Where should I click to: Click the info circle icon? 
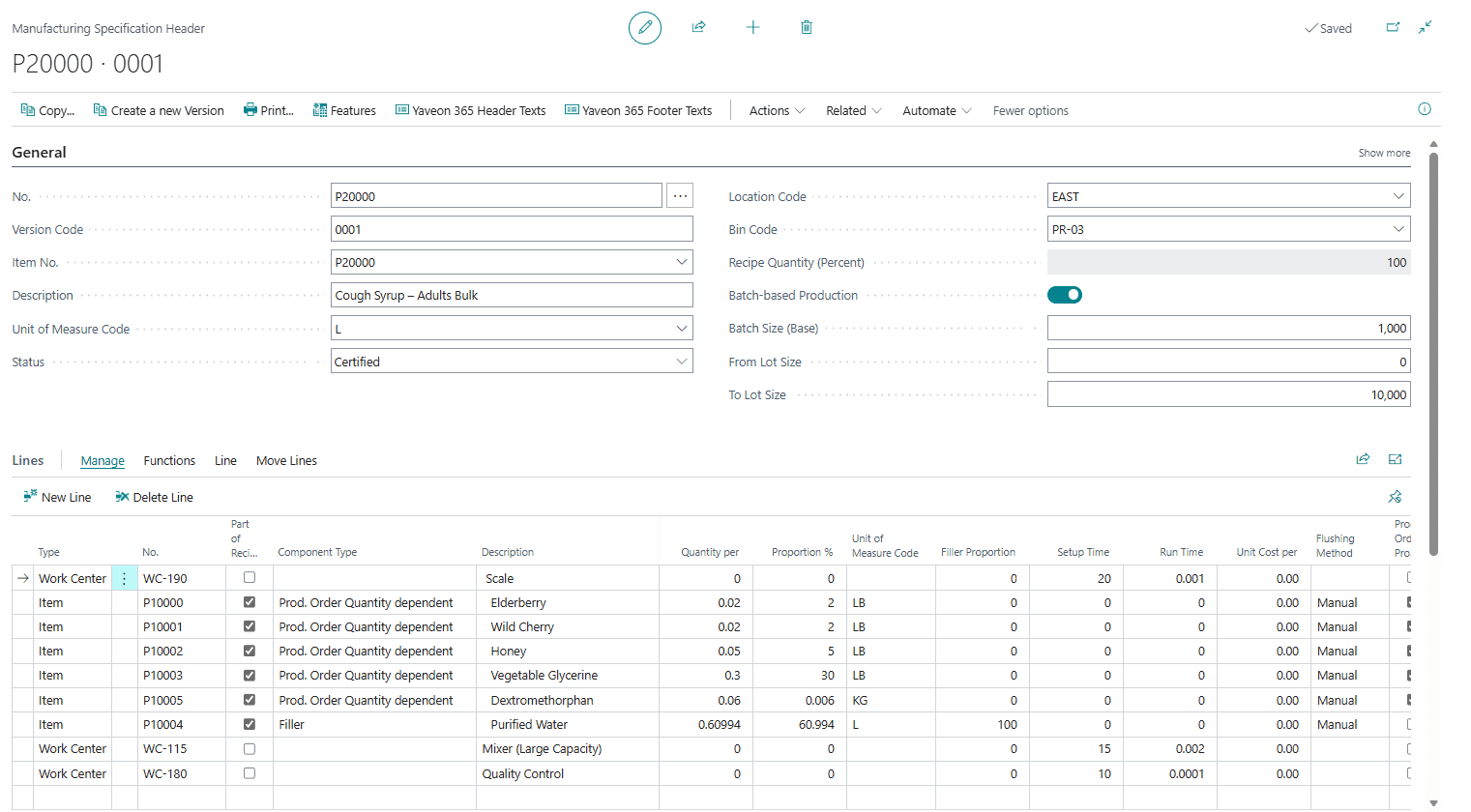[x=1425, y=109]
